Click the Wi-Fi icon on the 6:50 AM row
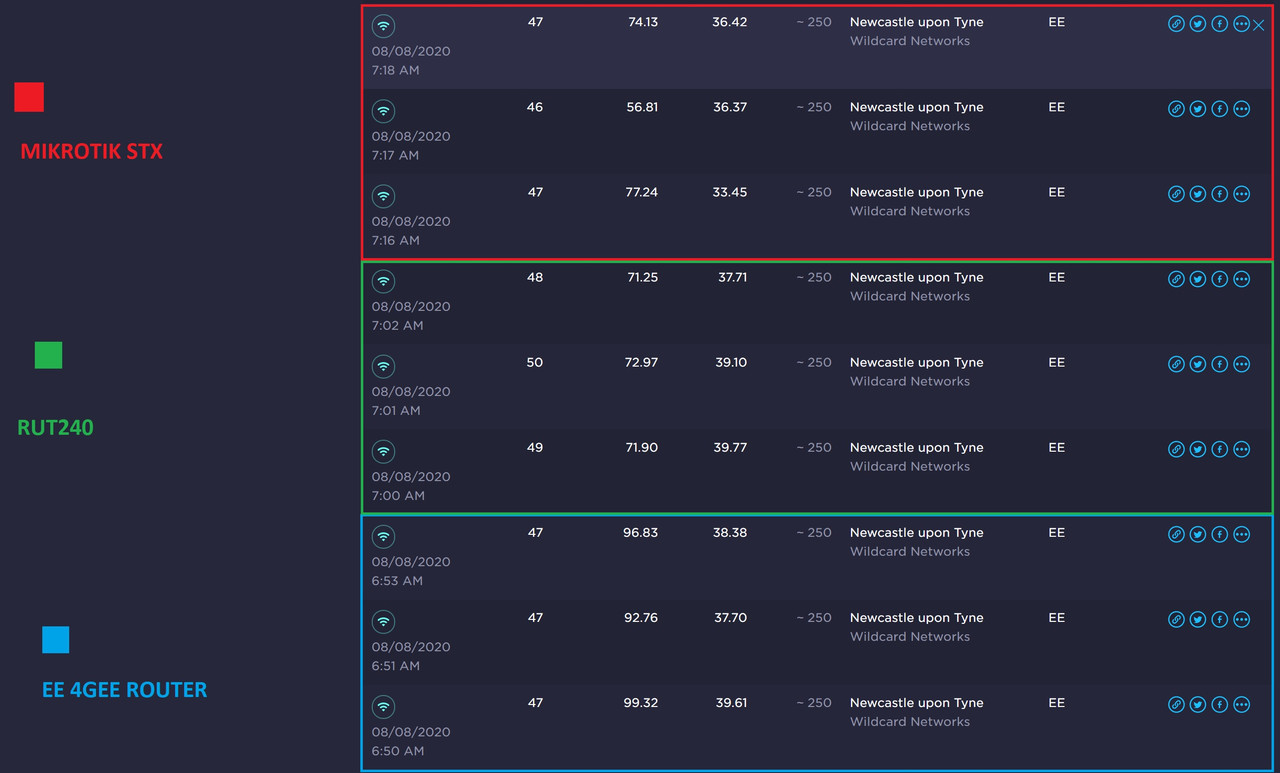Viewport: 1280px width, 773px height. pyautogui.click(x=383, y=706)
